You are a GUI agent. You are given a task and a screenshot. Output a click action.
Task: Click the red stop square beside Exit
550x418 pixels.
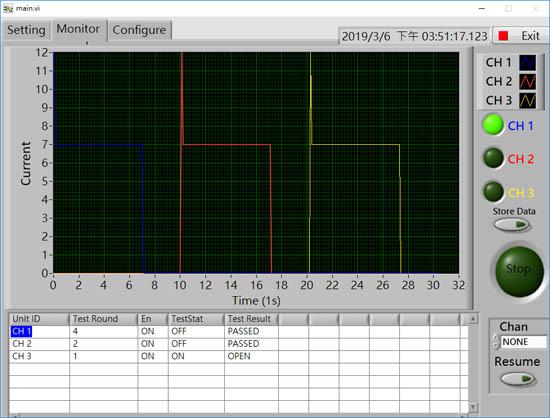point(503,36)
